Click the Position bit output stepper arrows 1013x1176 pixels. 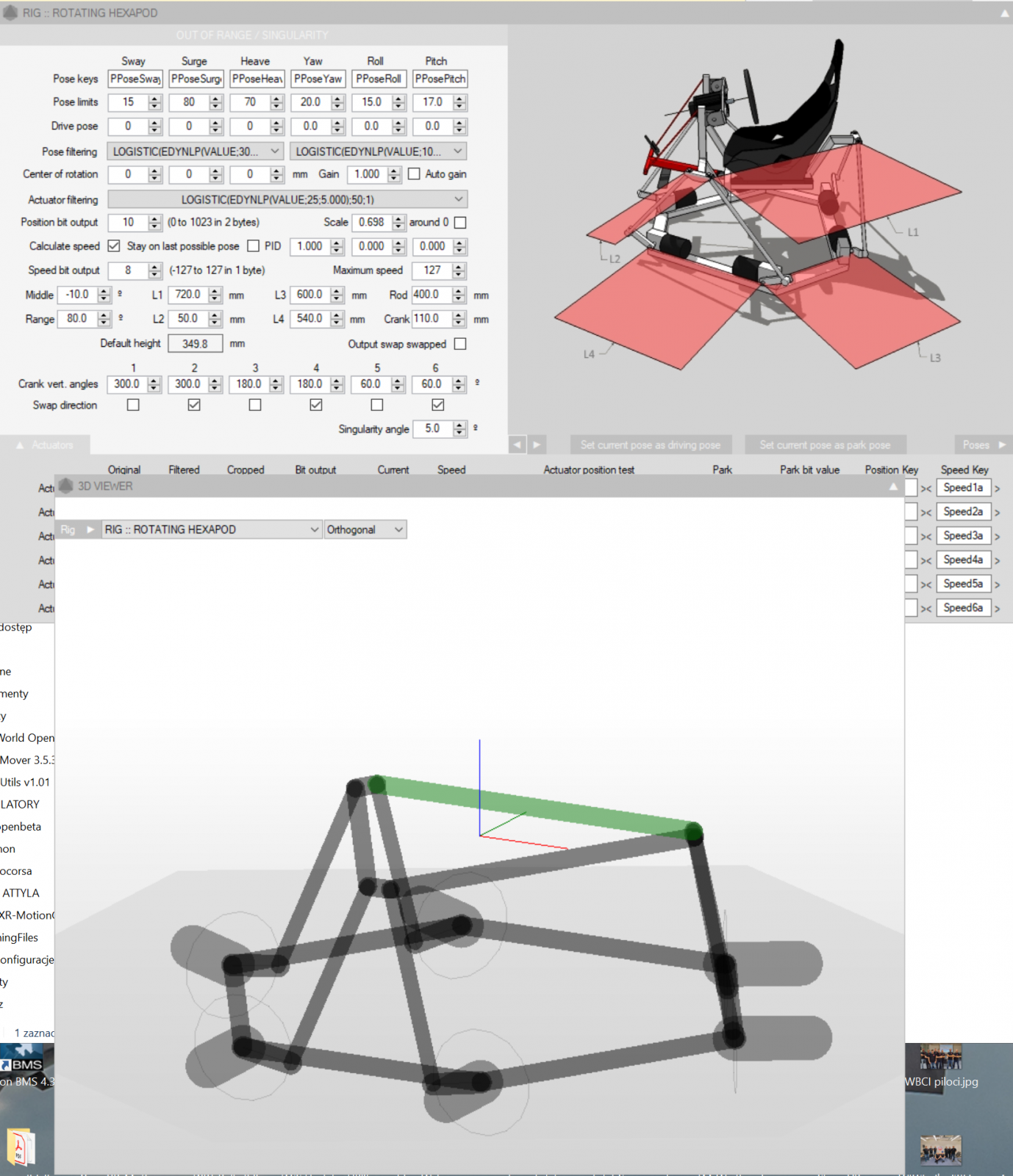[x=154, y=222]
